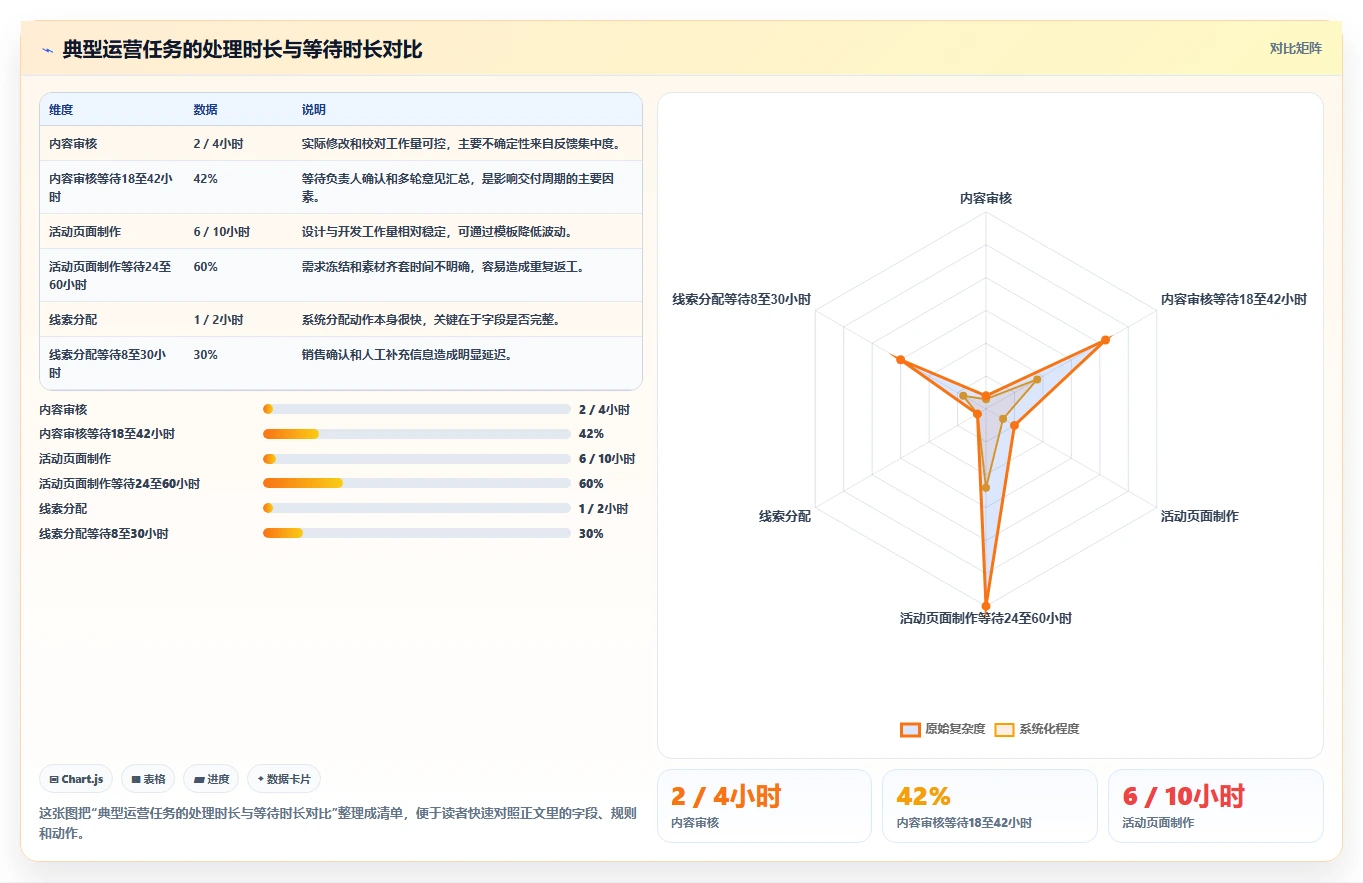Click the yellow 系统化程度 legend swatch

[1004, 729]
